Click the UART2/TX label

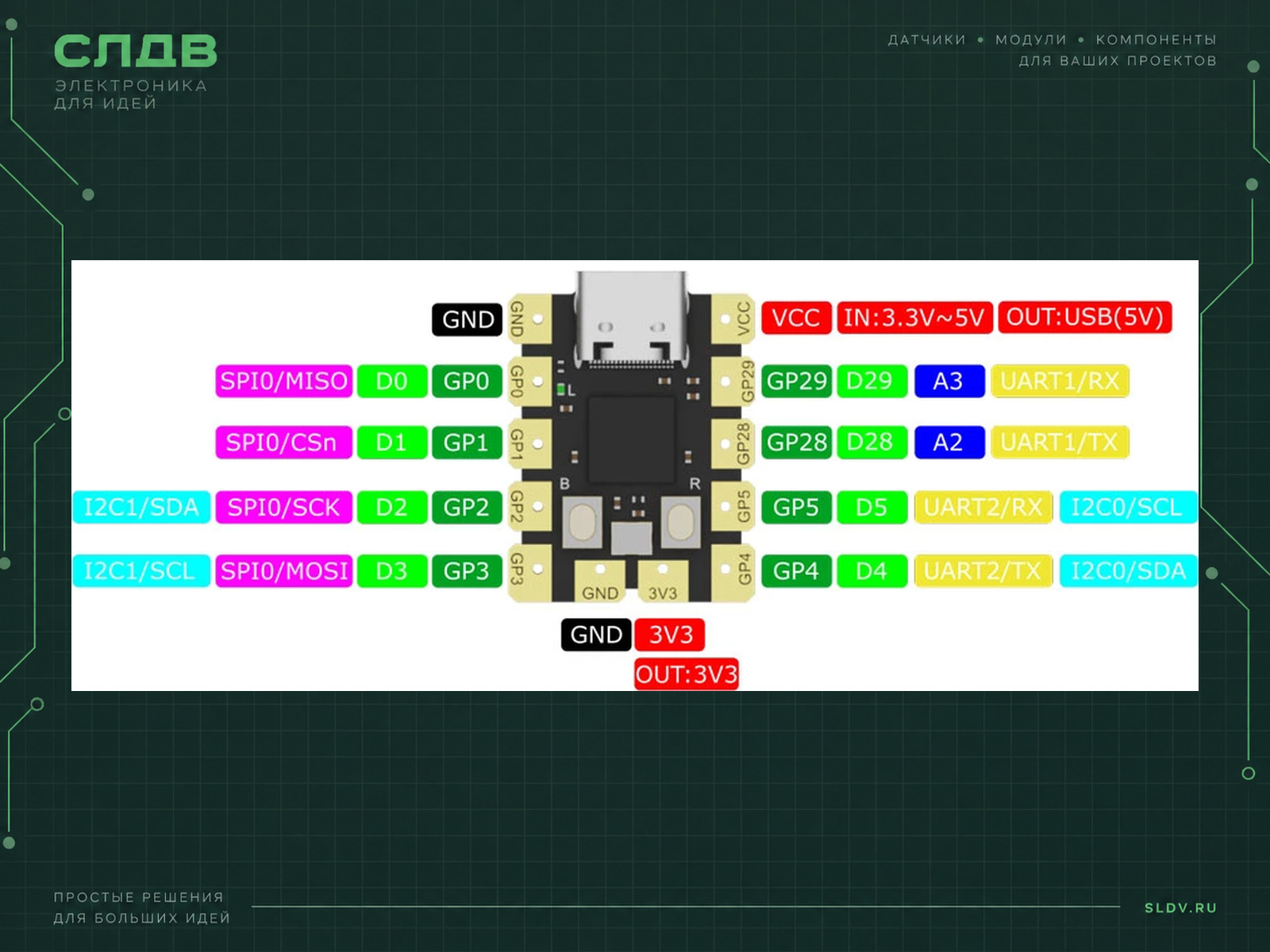(983, 570)
